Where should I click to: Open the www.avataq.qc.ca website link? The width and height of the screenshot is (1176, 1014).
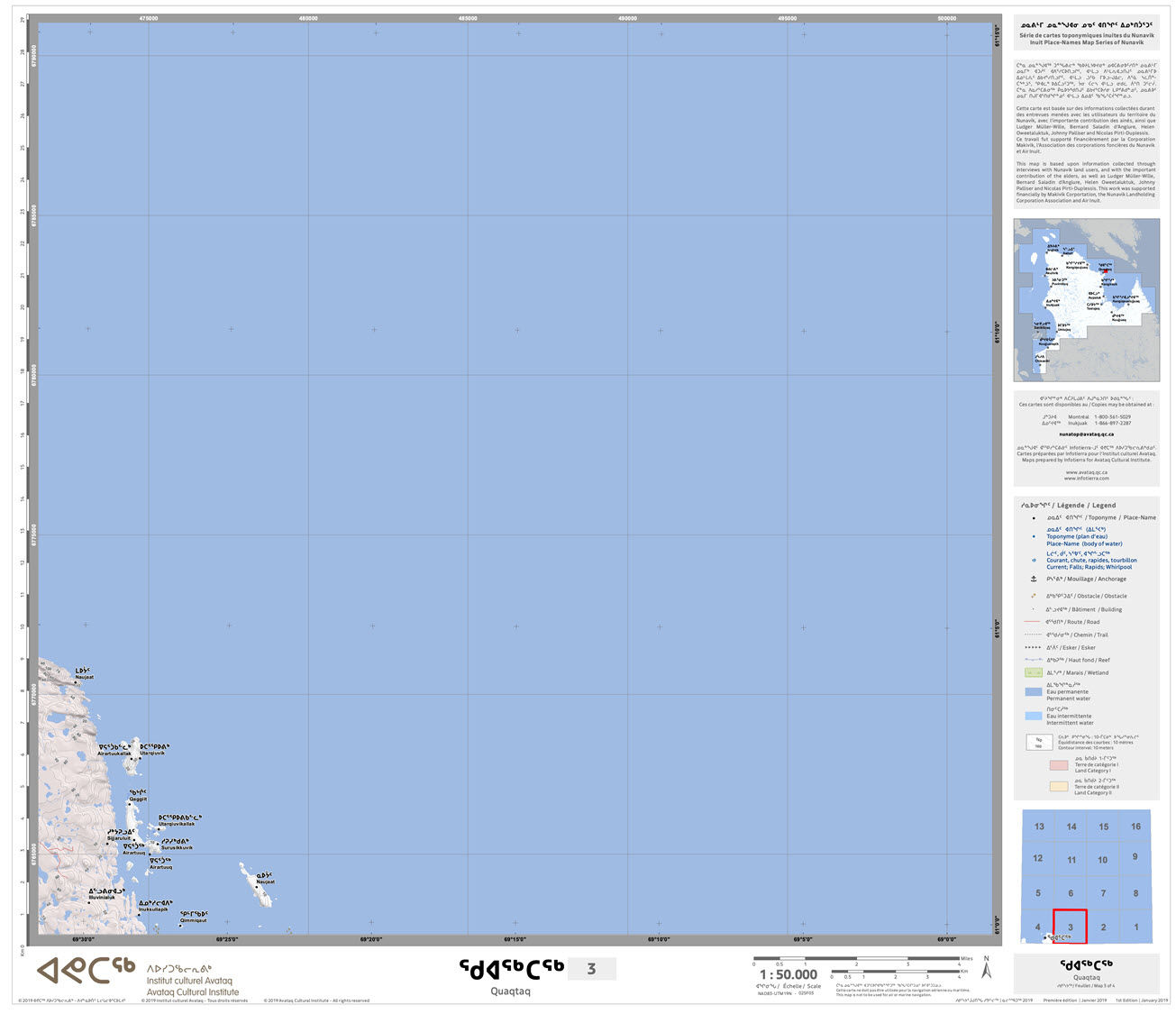(1086, 472)
